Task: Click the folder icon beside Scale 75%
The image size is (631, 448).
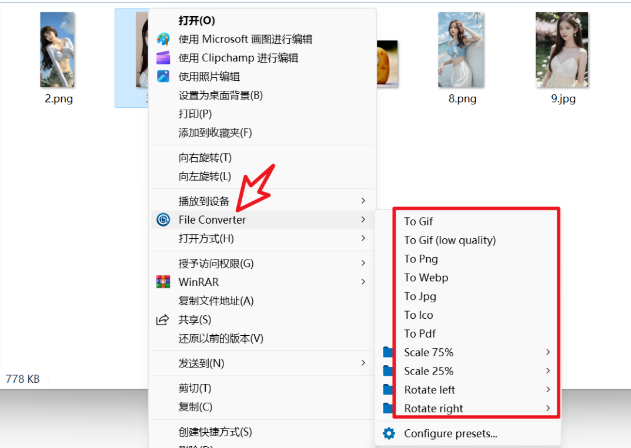Action: click(x=388, y=352)
